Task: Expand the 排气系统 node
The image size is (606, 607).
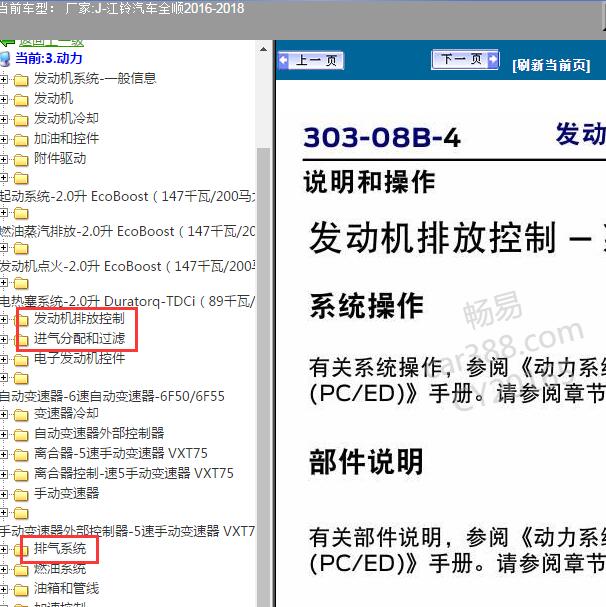Action: pos(3,549)
